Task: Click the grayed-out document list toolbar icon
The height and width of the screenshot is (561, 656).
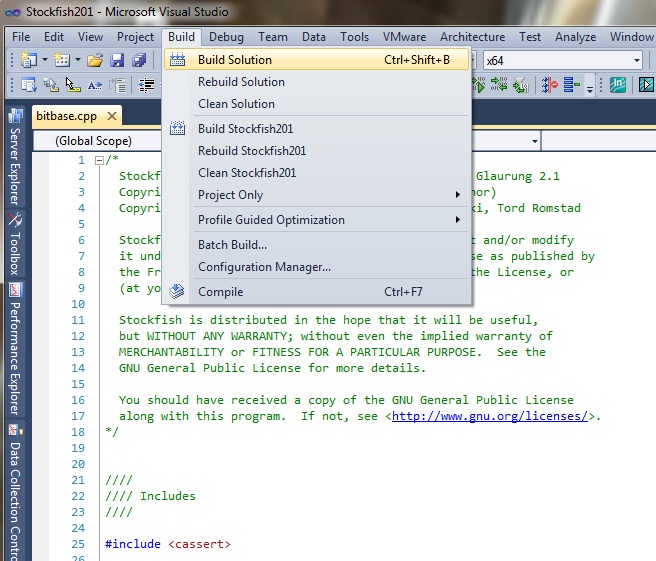Action: (118, 85)
